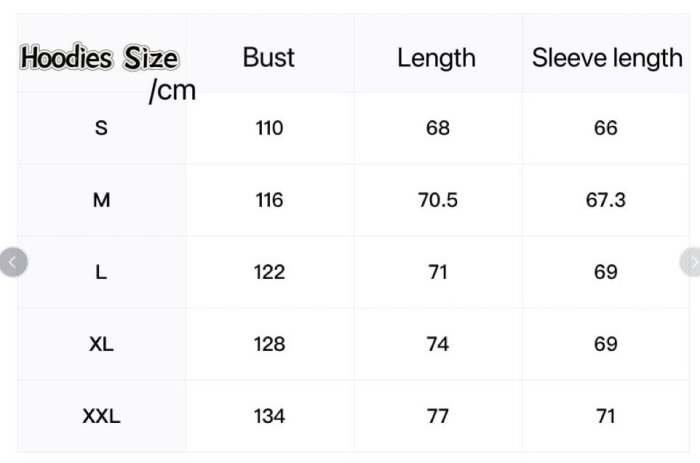Click the length value 74 for size XL
This screenshot has height=463, width=700.
click(437, 344)
